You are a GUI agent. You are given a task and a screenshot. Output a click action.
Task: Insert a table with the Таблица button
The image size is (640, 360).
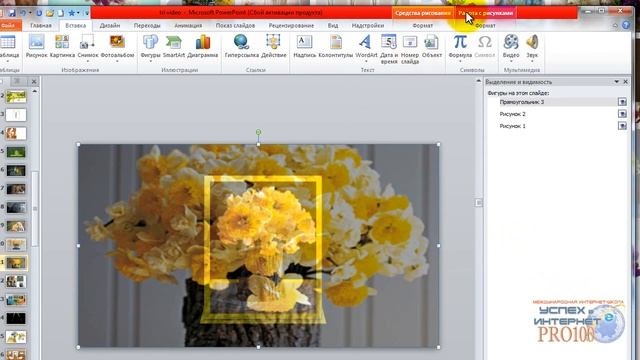[x=8, y=47]
